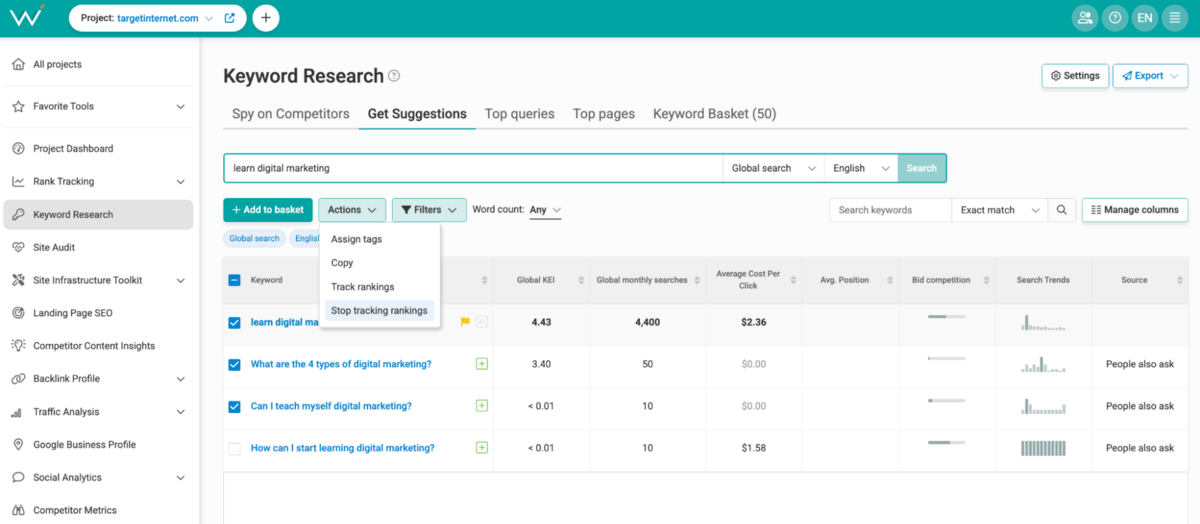Click the Competitor Content Insights bulb icon
The height and width of the screenshot is (524, 1200).
pyautogui.click(x=18, y=346)
